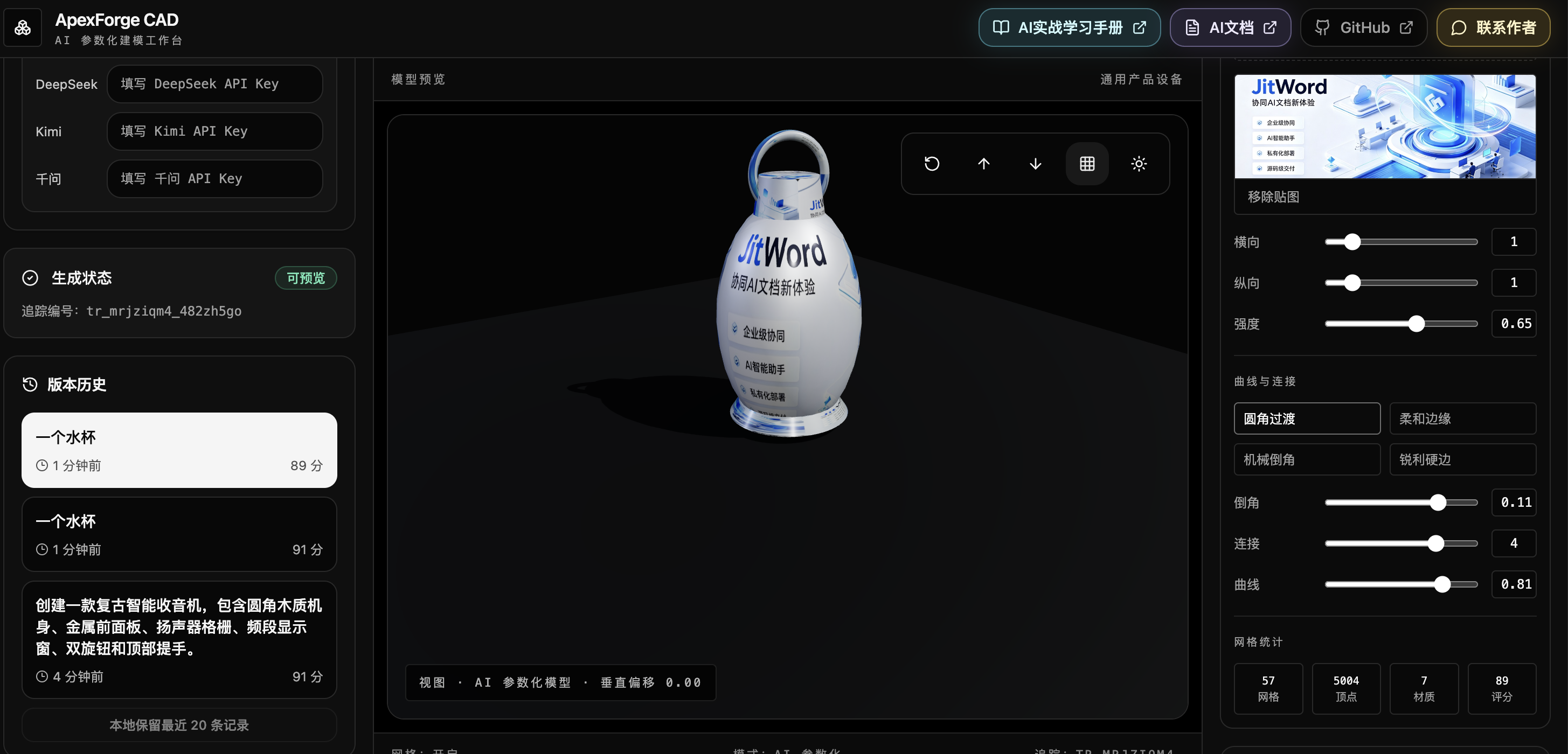Click the 曲线与连接 section heading
The height and width of the screenshot is (754, 1568).
pos(1265,381)
